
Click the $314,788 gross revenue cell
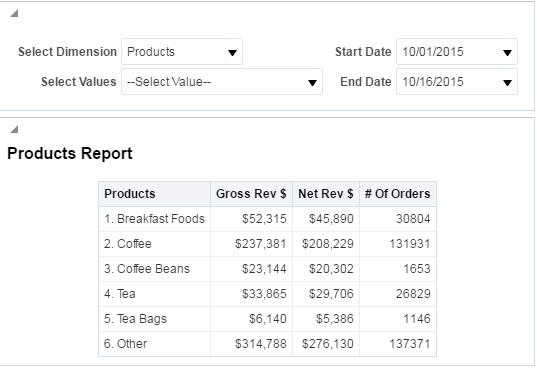tap(251, 344)
